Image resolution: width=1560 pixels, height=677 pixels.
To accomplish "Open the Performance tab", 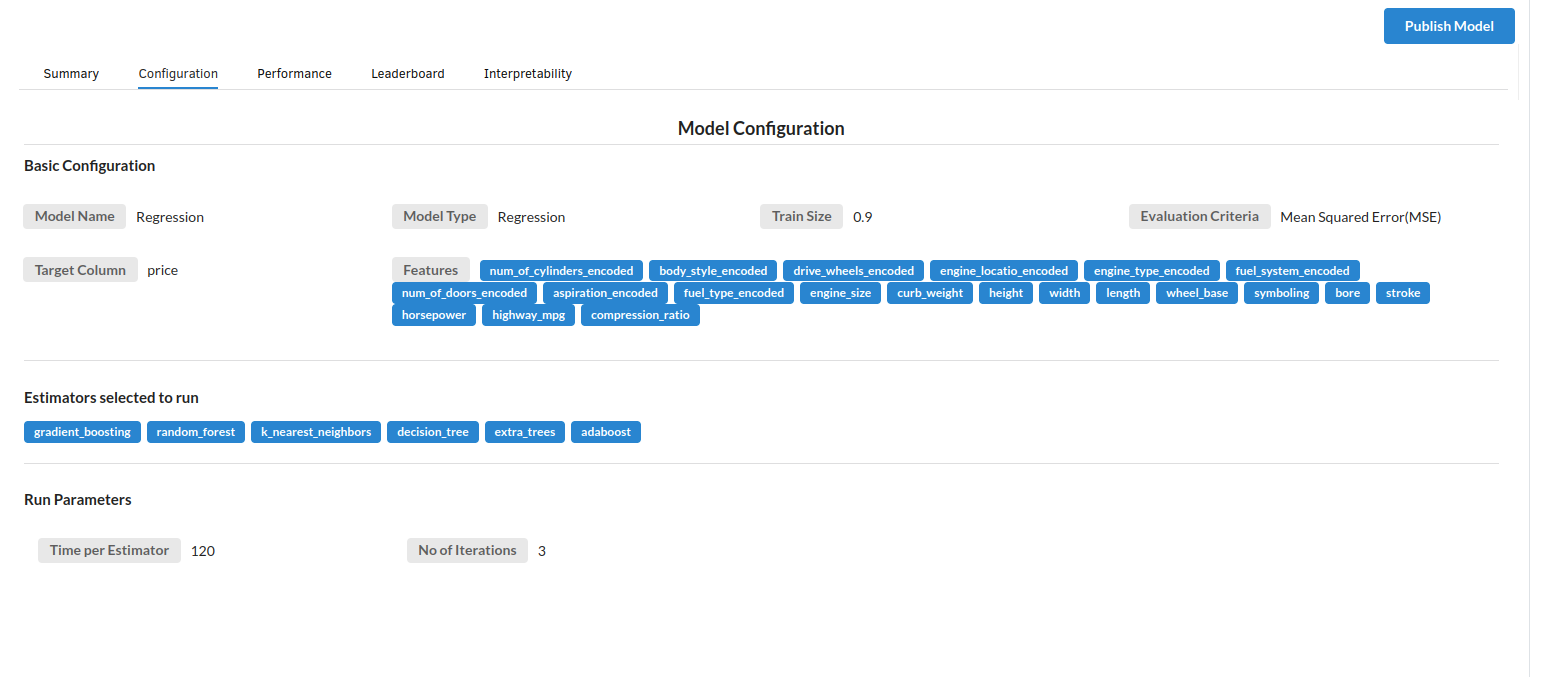I will point(294,74).
